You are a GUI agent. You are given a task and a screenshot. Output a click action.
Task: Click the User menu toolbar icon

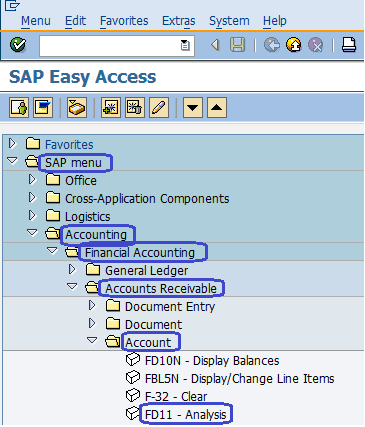pyautogui.click(x=19, y=108)
